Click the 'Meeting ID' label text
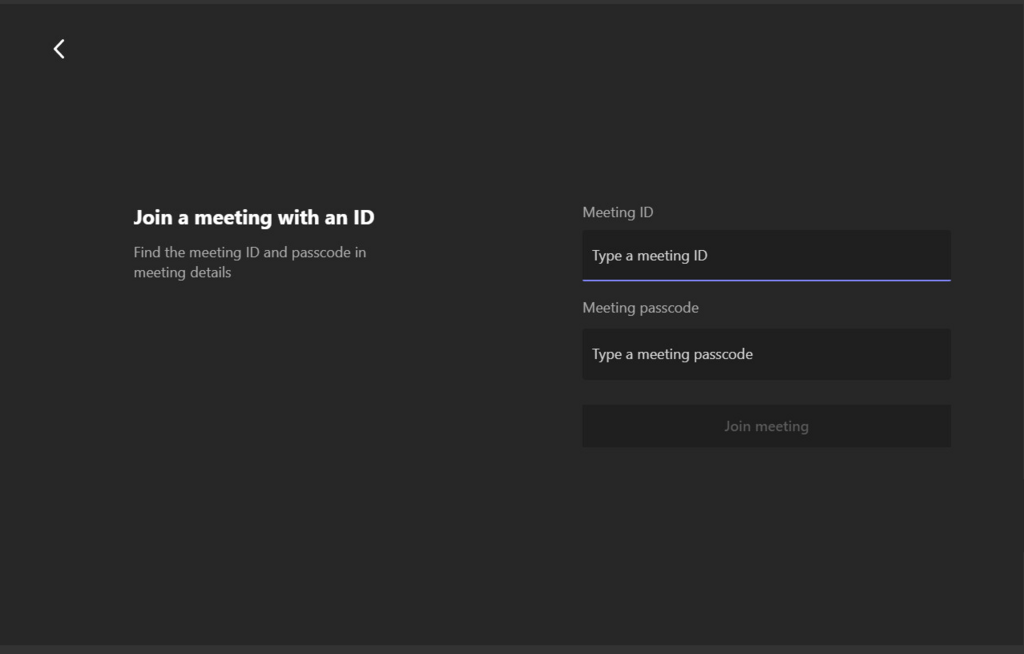The height and width of the screenshot is (654, 1024). click(x=617, y=212)
